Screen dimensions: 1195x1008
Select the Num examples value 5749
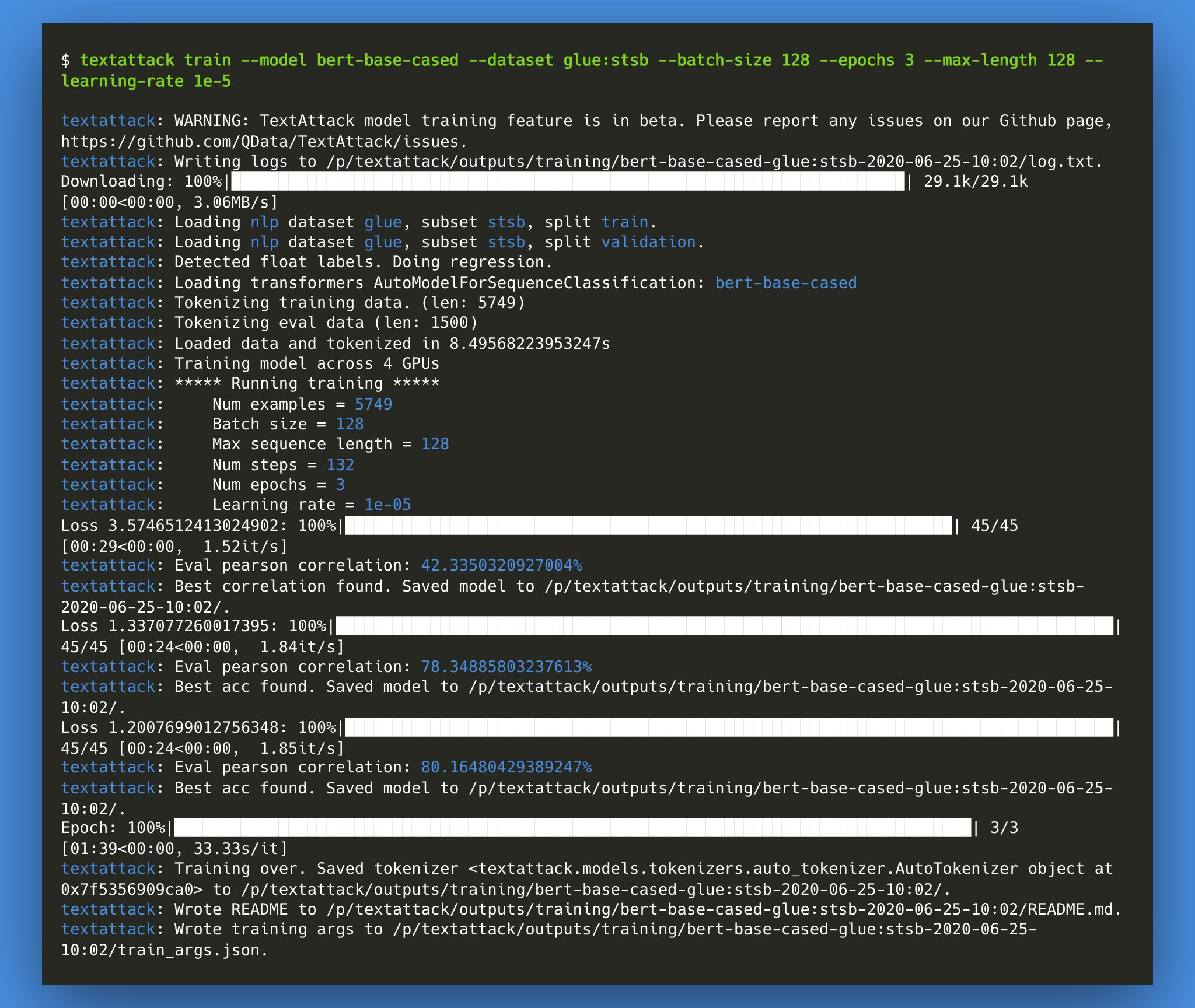[373, 404]
